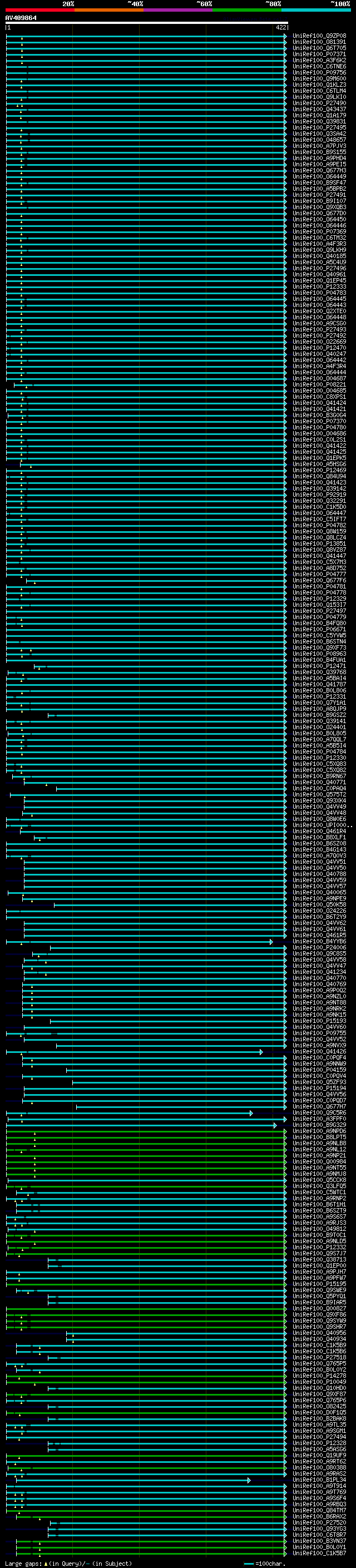Click the purple ~60% identity legend segment
Image resolution: width=356 pixels, height=1568 pixels.
pos(179,10)
